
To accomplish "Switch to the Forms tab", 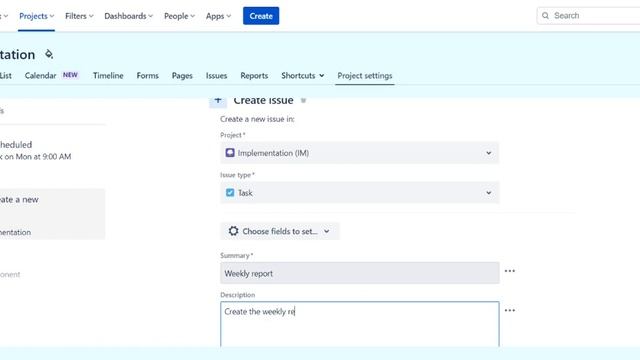I will point(147,76).
